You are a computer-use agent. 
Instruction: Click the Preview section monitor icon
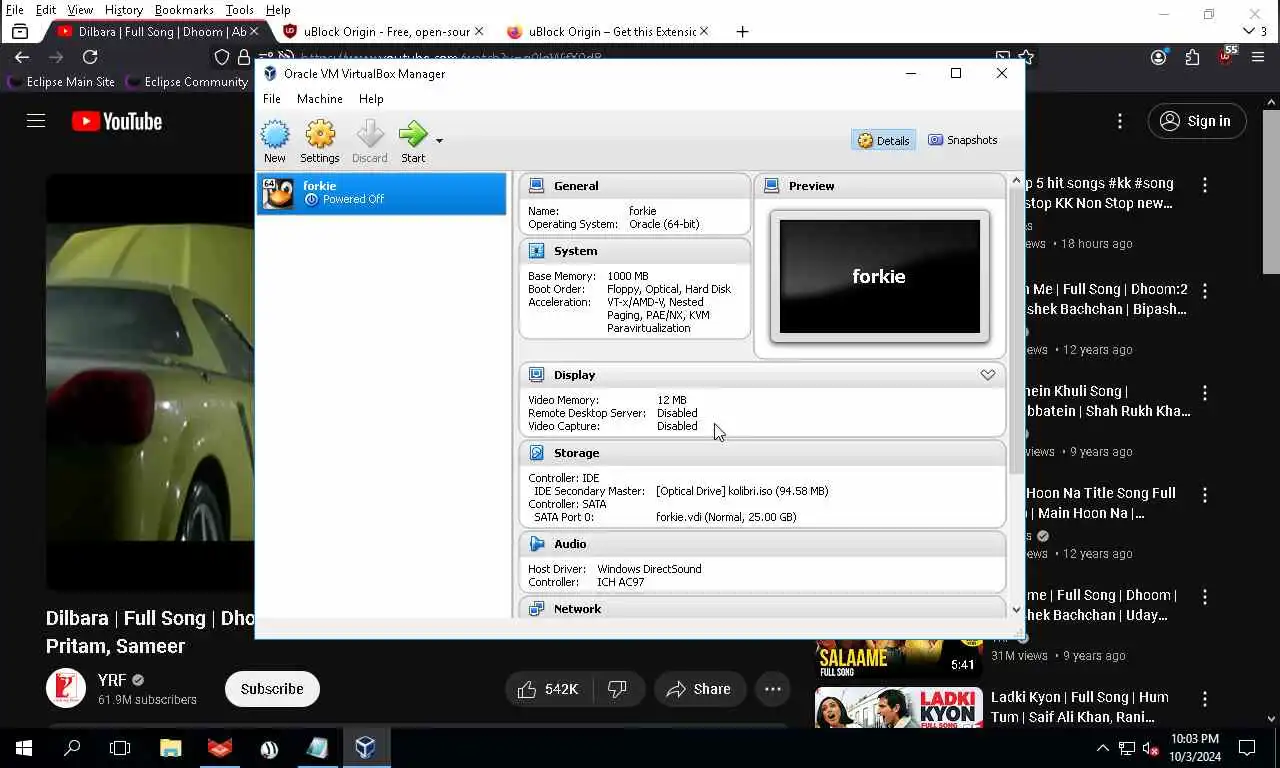tap(772, 186)
